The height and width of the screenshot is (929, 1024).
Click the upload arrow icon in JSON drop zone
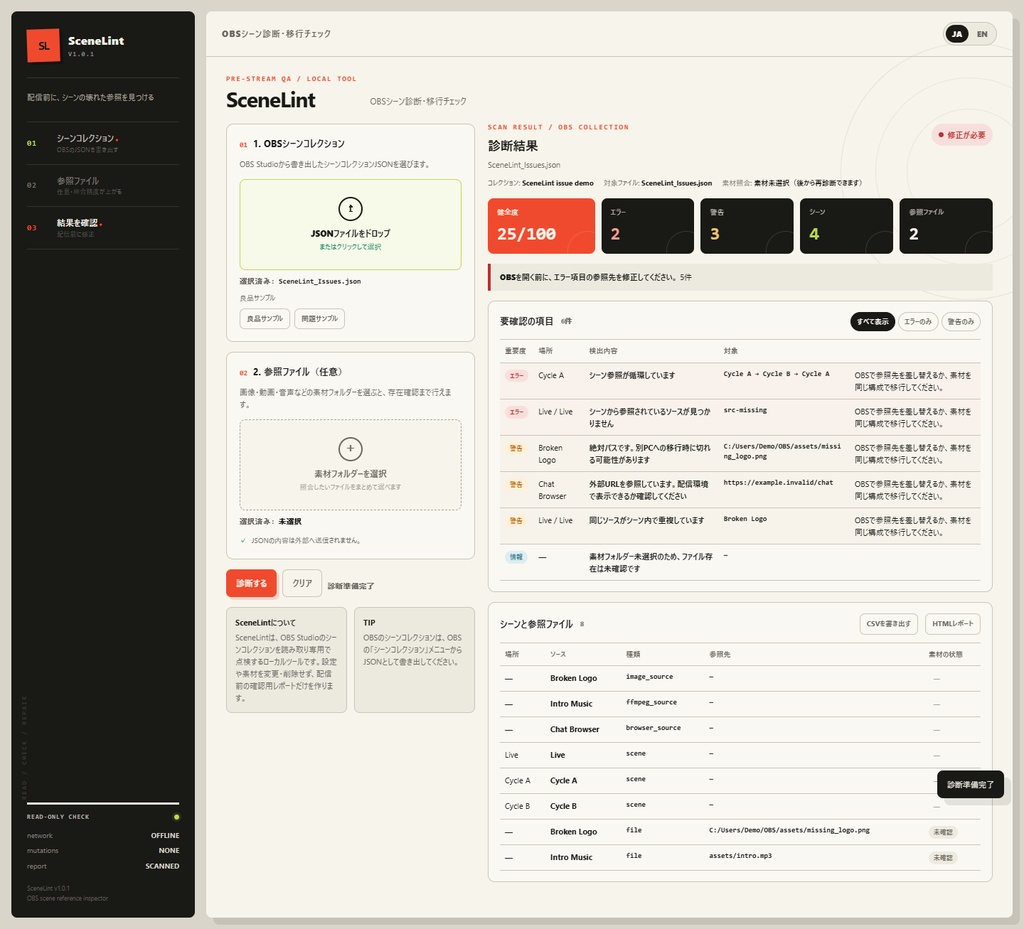coord(351,209)
